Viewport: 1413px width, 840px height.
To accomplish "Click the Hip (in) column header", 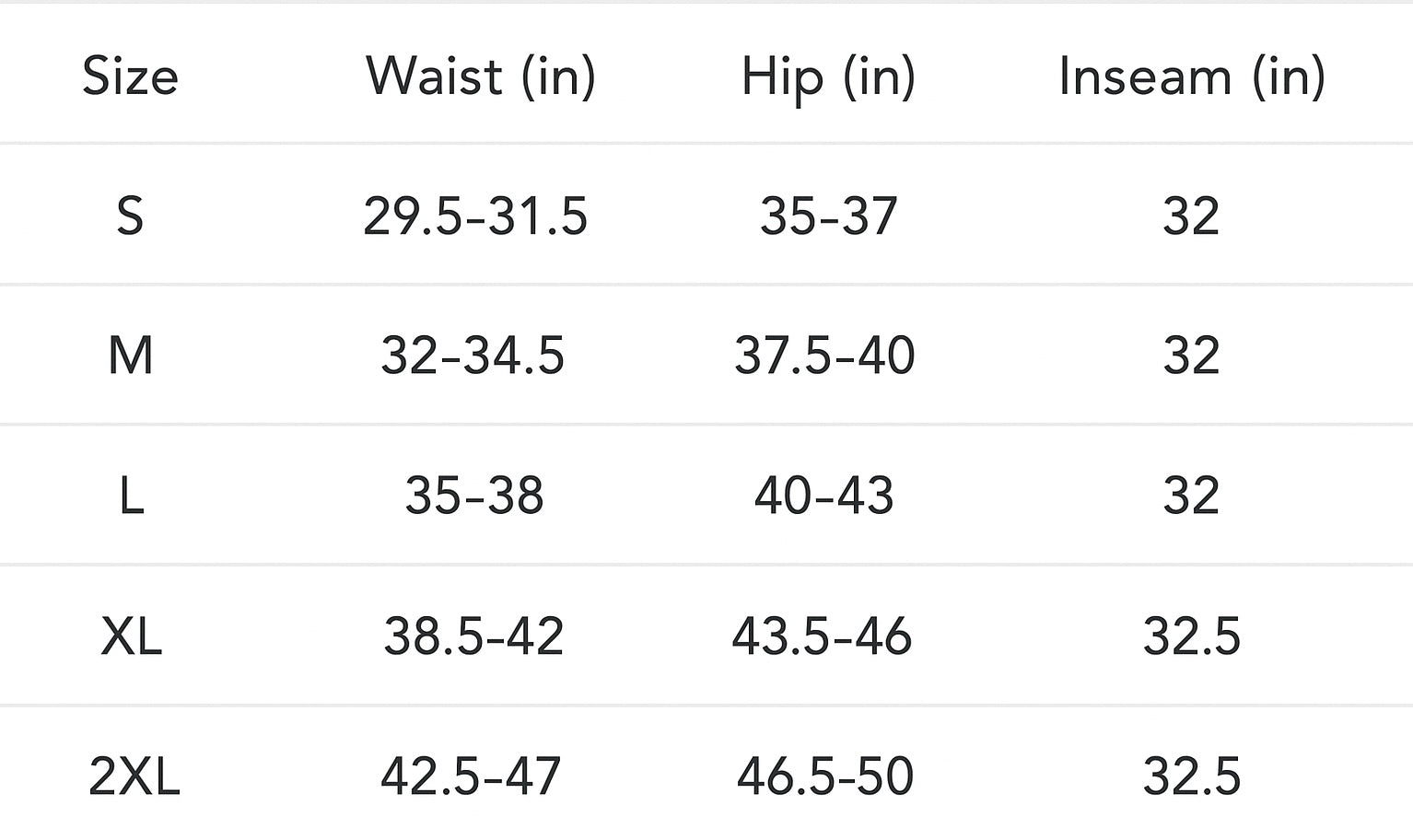I will (828, 76).
